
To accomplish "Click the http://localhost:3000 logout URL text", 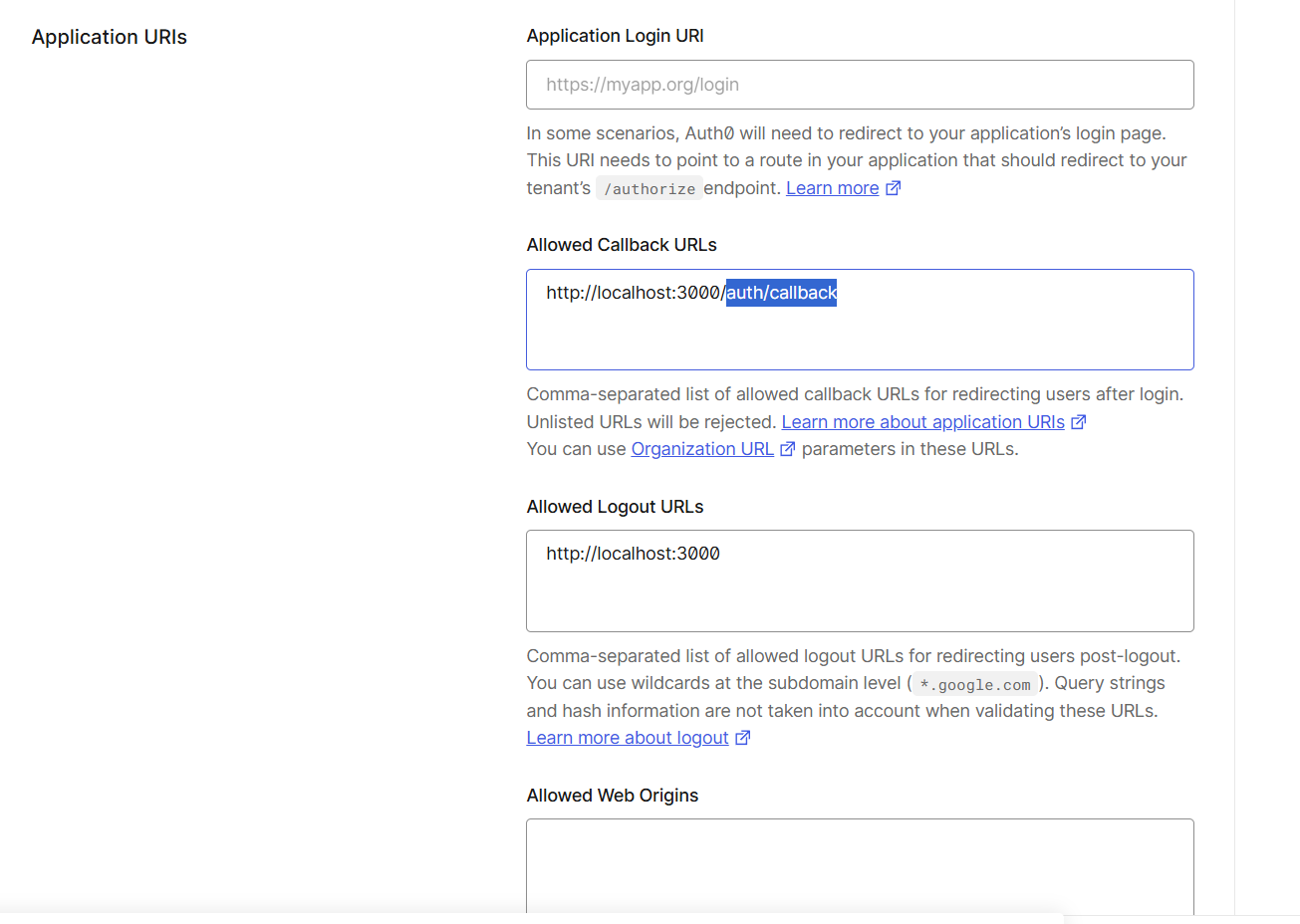I will click(x=633, y=554).
